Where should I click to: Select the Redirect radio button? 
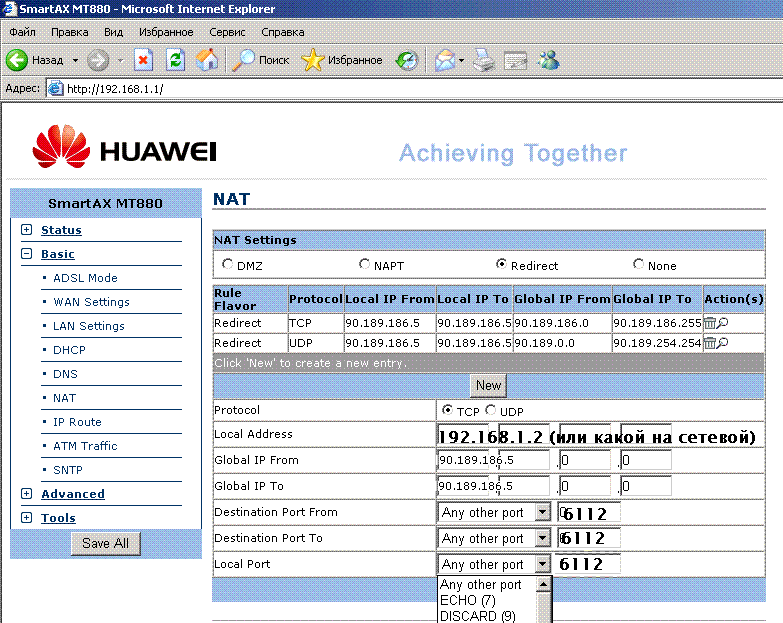[501, 264]
